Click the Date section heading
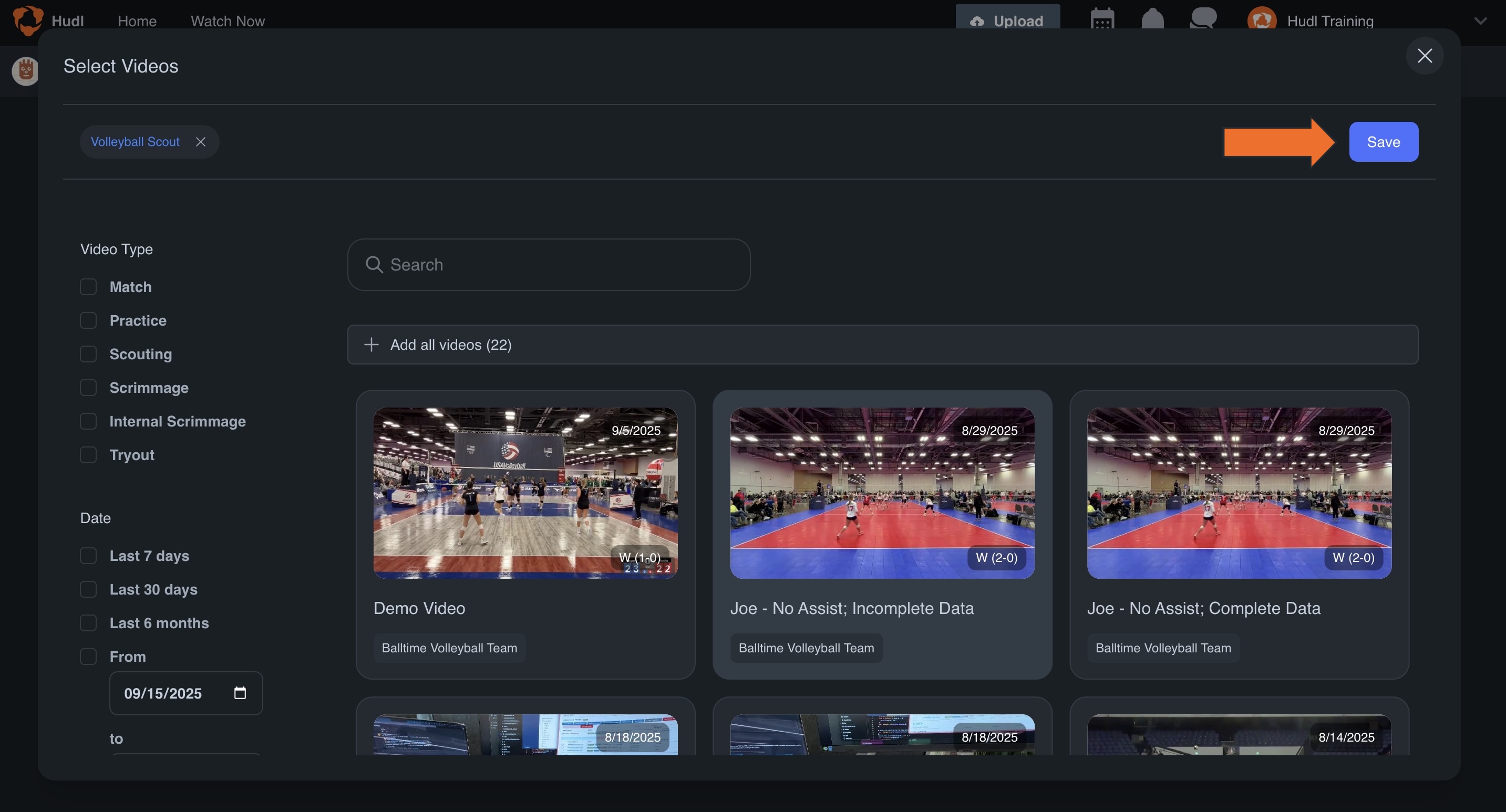 point(95,518)
